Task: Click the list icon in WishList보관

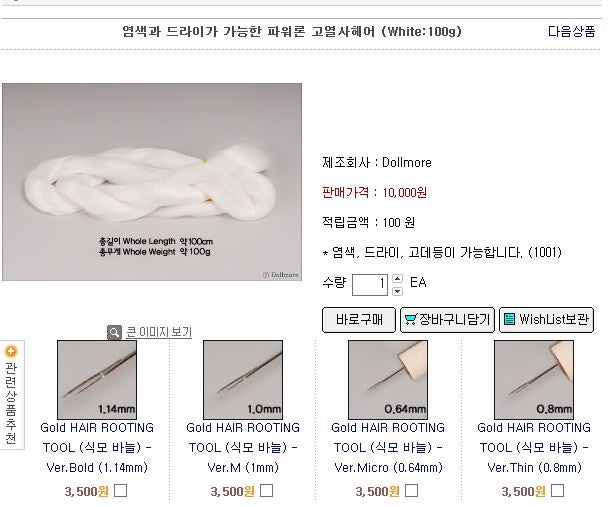Action: [509, 319]
